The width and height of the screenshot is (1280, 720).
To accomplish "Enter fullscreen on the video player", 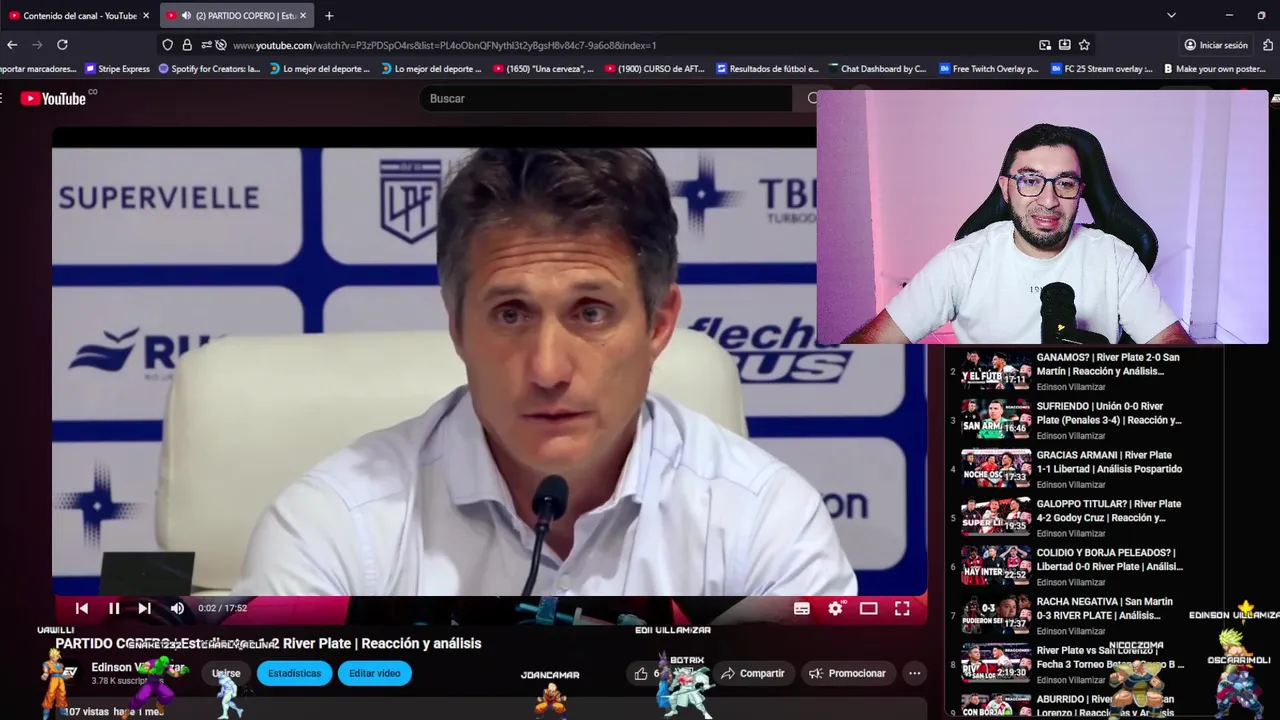I will (901, 608).
